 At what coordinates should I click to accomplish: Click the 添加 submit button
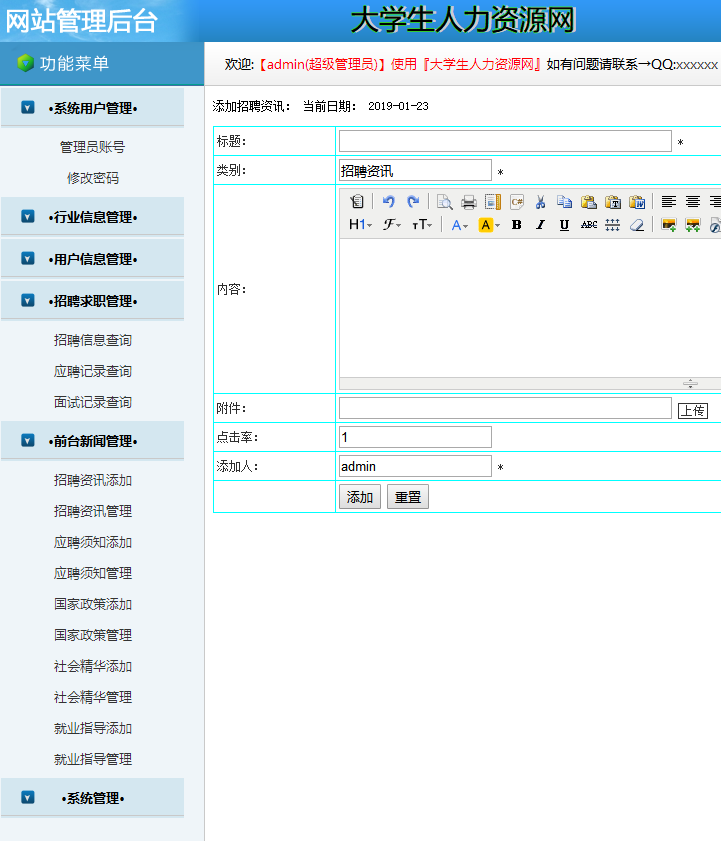point(359,497)
